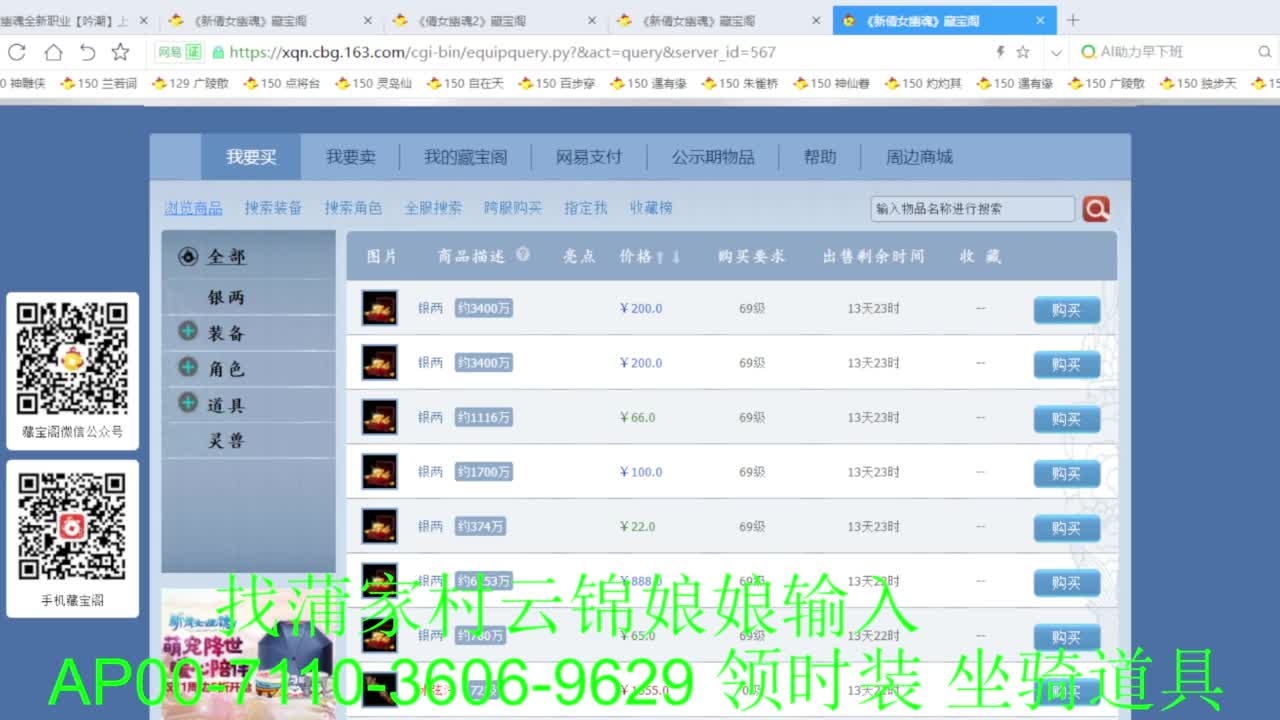Open the address bar dropdown chevron
This screenshot has width=1280, height=720.
tap(1056, 53)
